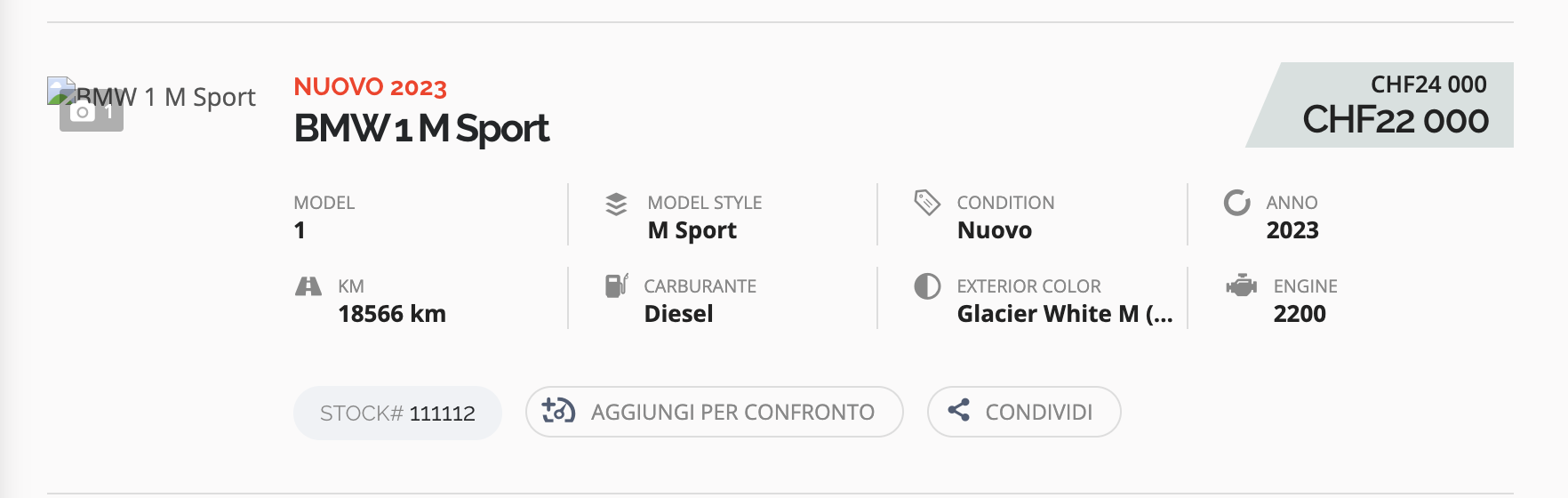Screen dimensions: 1568x498
Task: Share listing with the Condividi button
Action: (1024, 412)
